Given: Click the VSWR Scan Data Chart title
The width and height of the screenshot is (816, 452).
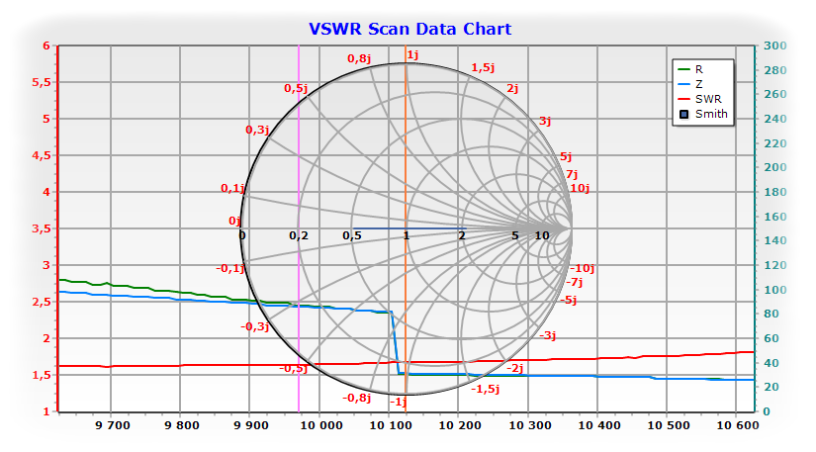Looking at the screenshot, I should (x=410, y=29).
